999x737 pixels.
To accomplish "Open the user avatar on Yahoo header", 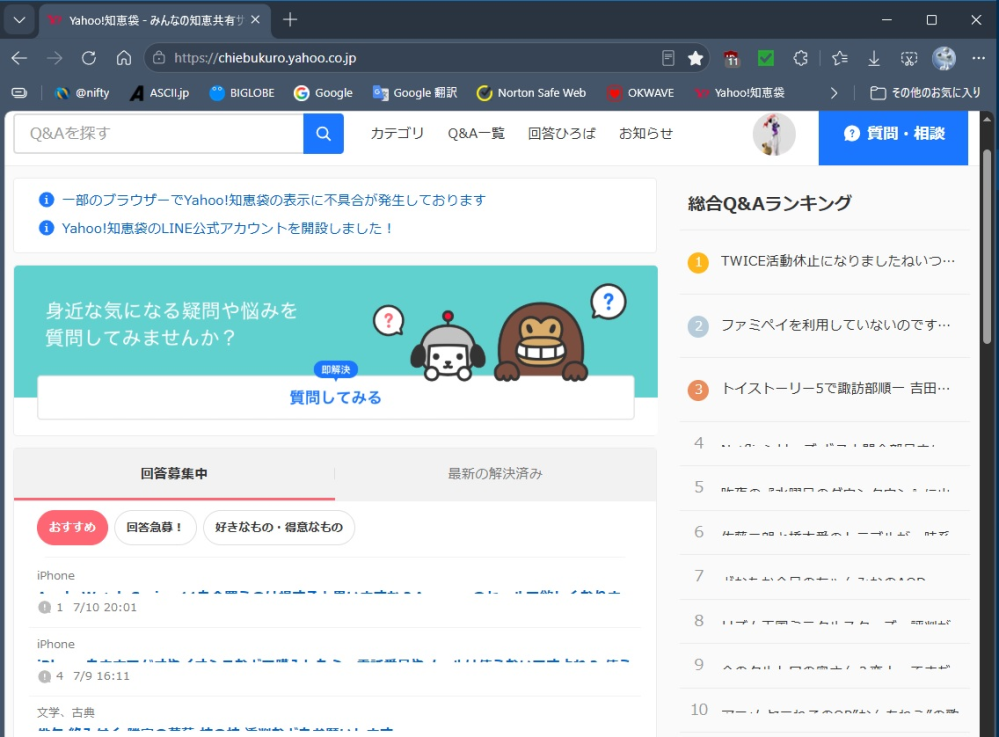I will [773, 134].
